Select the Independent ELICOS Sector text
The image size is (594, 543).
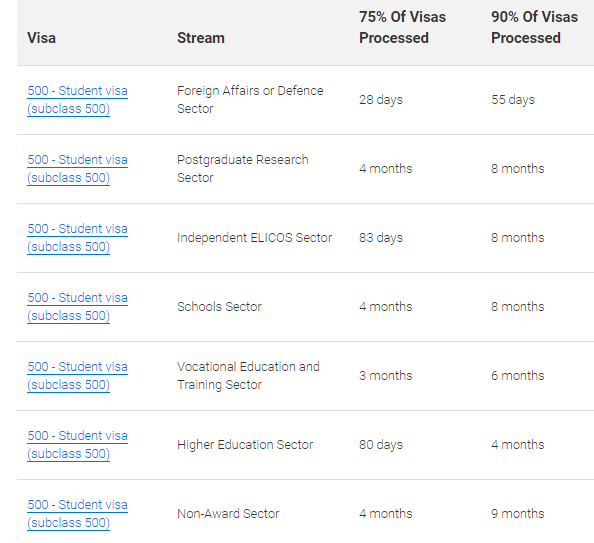click(x=254, y=238)
